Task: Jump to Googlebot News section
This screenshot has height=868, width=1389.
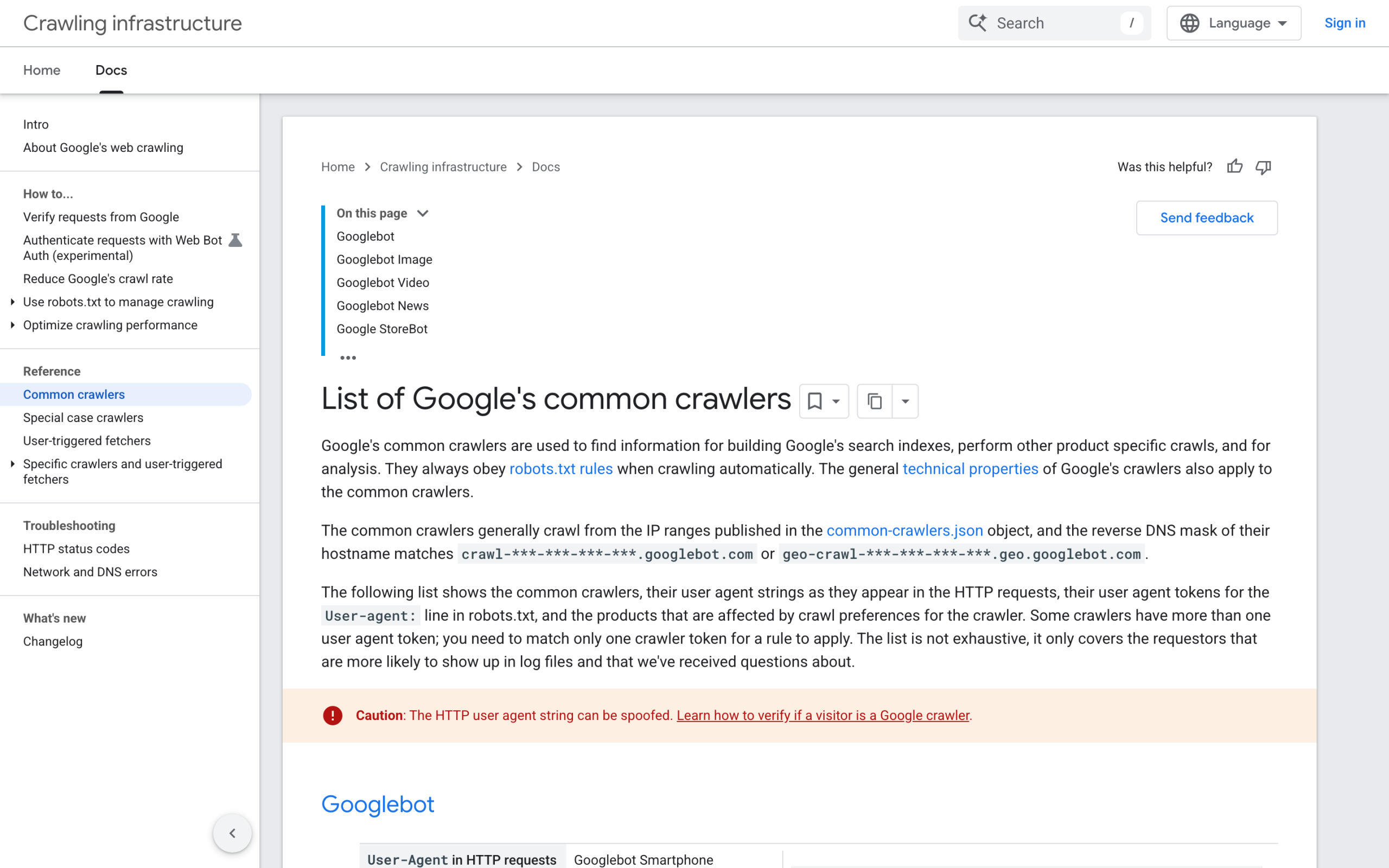Action: pos(383,305)
